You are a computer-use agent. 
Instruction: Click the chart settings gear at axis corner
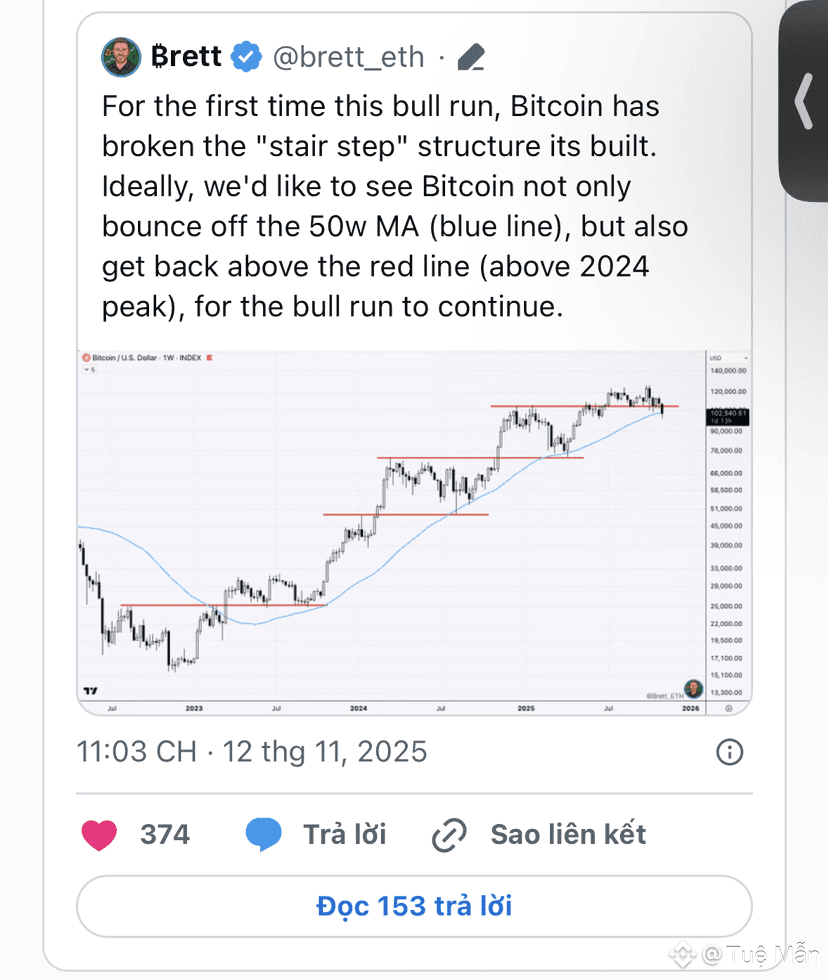pos(729,708)
